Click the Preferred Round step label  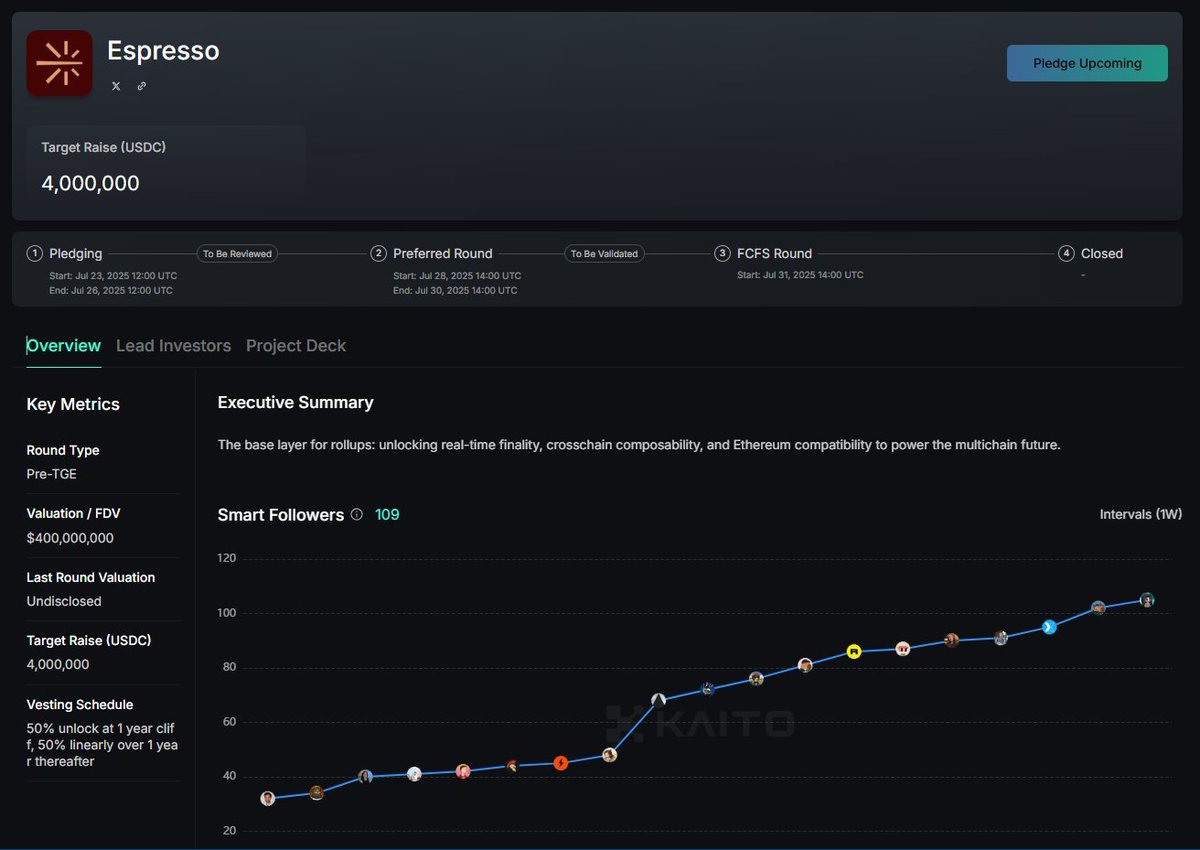tap(443, 254)
